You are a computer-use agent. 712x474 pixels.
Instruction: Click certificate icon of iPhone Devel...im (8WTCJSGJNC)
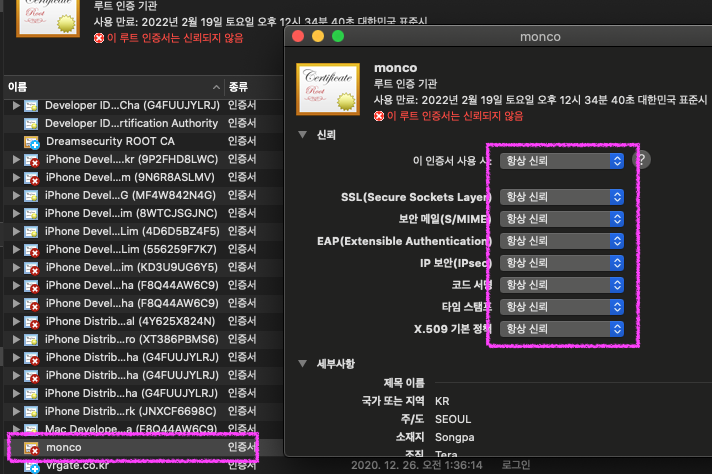31,213
